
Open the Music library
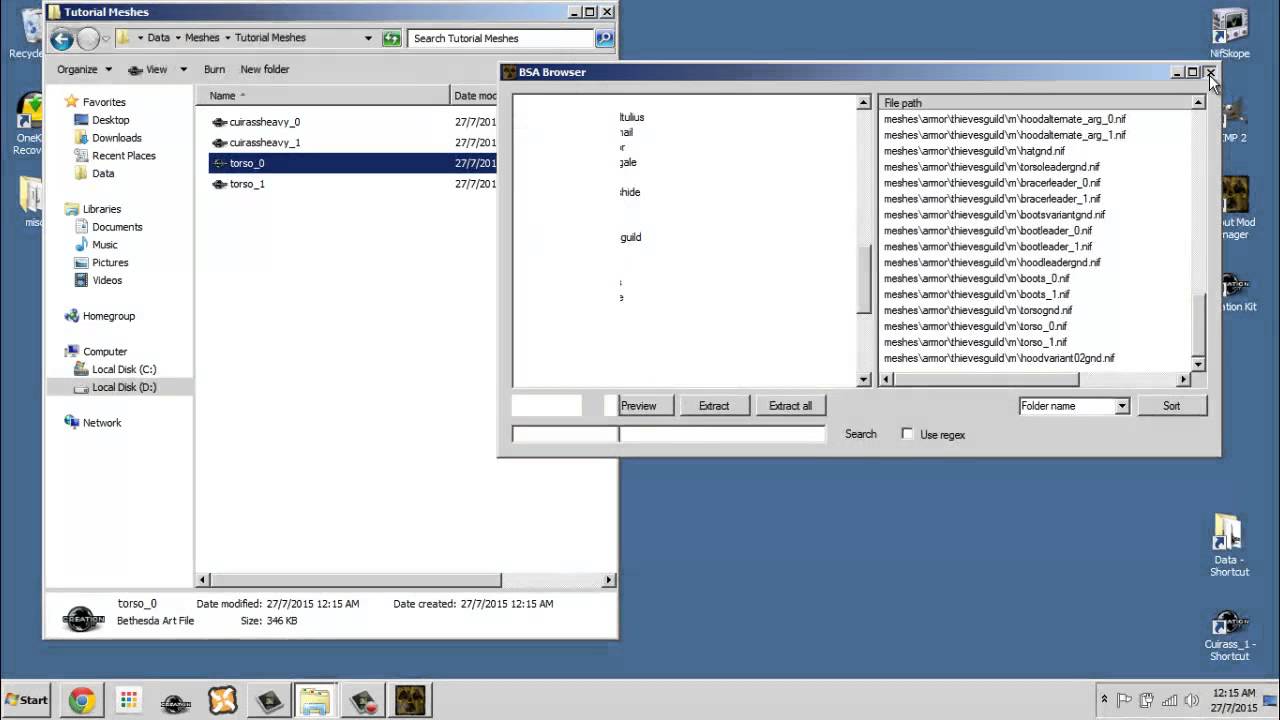104,245
